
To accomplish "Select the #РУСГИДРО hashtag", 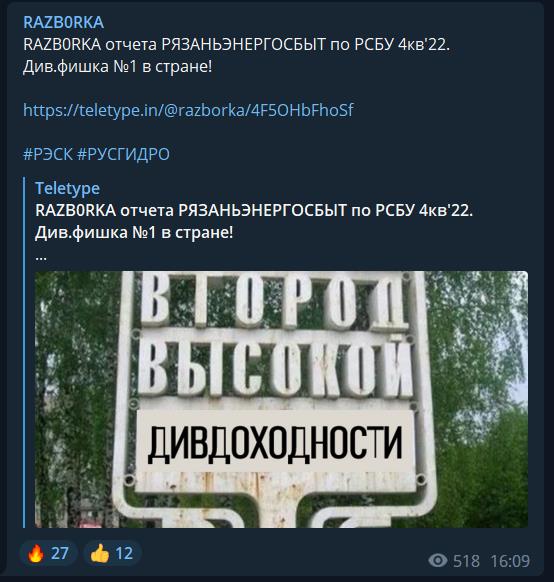I will [123, 154].
